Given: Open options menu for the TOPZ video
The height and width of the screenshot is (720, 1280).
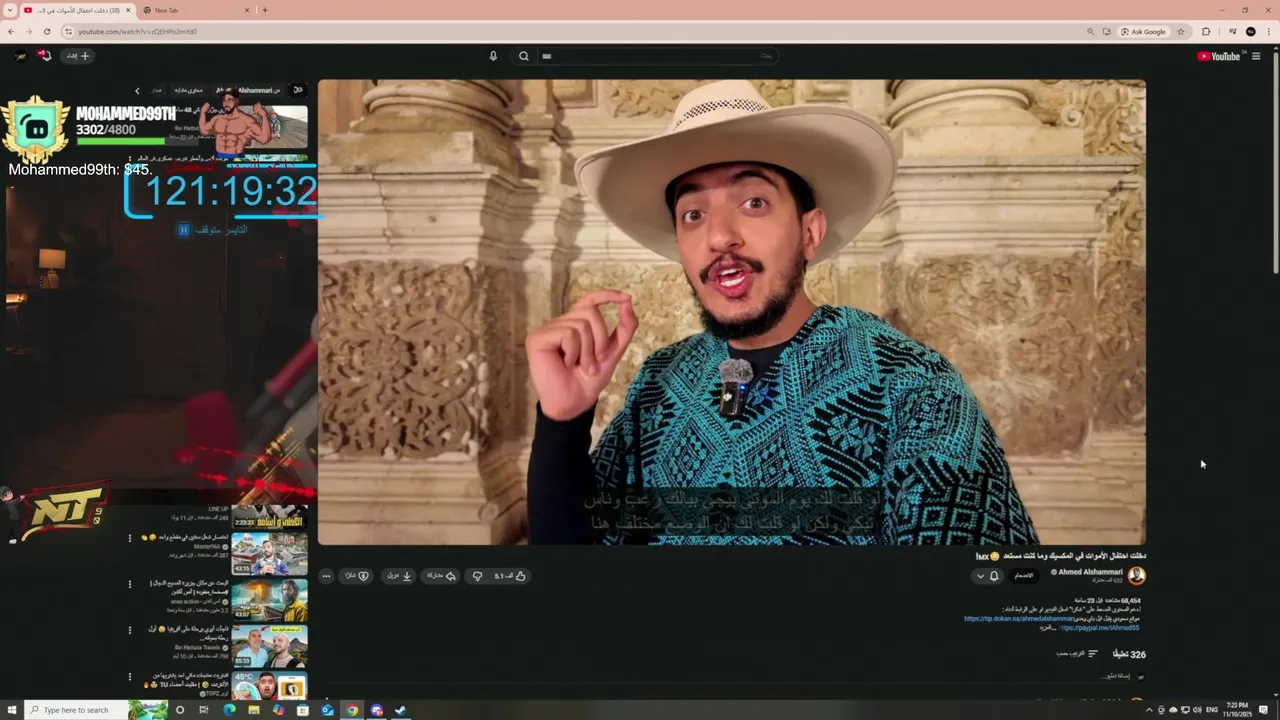Looking at the screenshot, I should 130,677.
